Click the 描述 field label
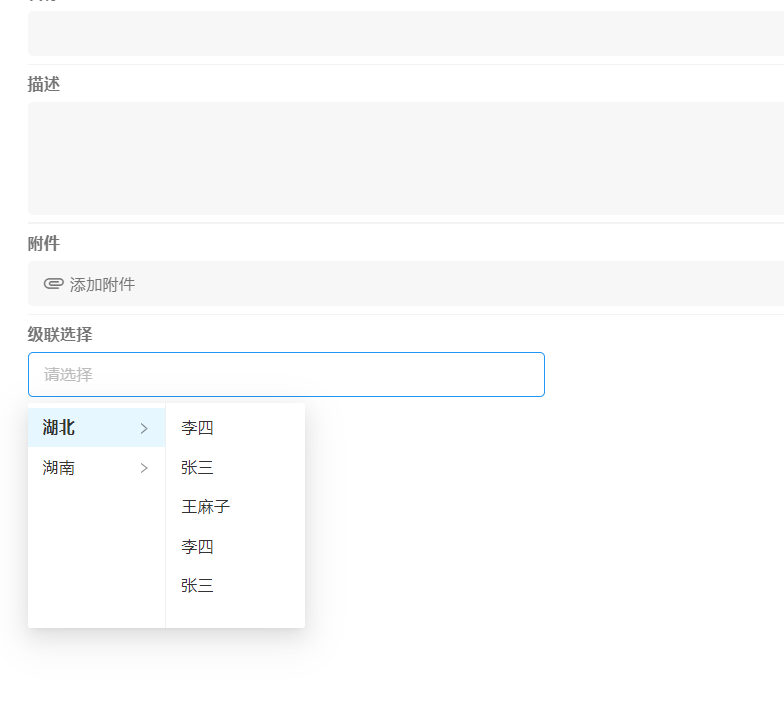 coord(44,85)
